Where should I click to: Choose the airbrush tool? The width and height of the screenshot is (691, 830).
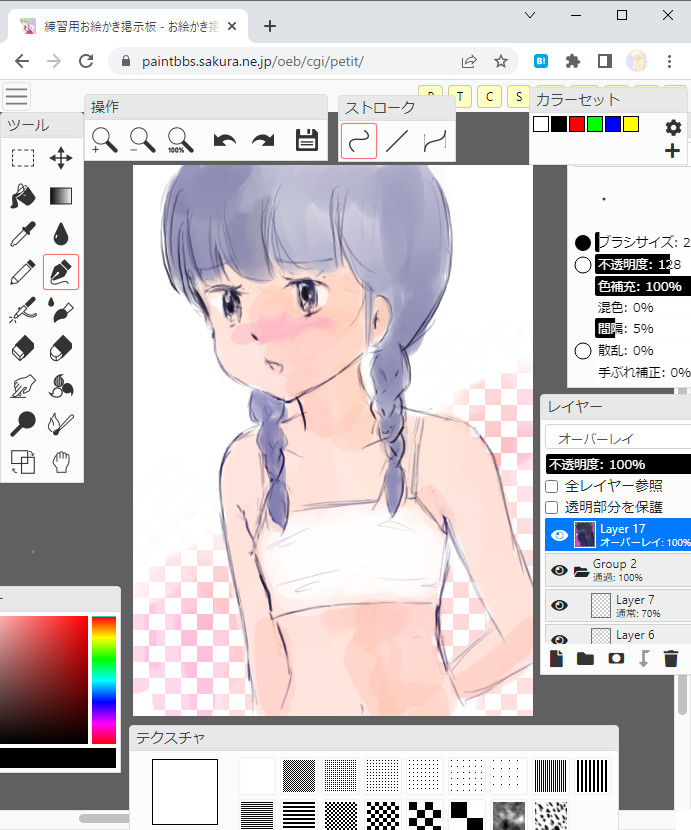tap(23, 310)
